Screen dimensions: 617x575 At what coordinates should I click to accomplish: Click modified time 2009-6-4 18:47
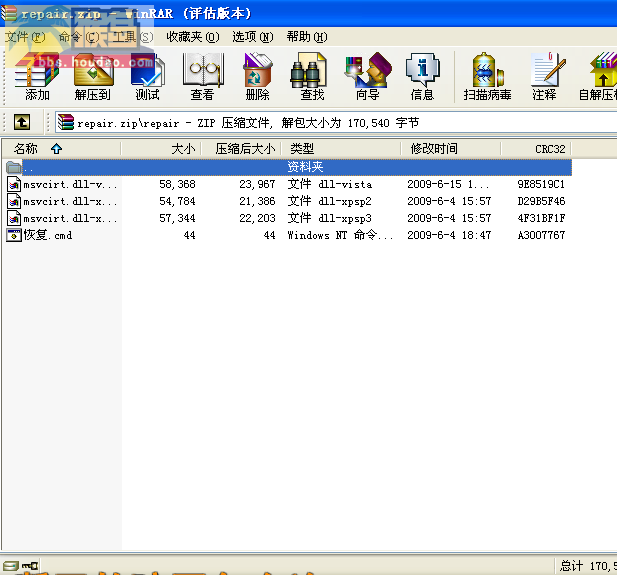coord(449,235)
